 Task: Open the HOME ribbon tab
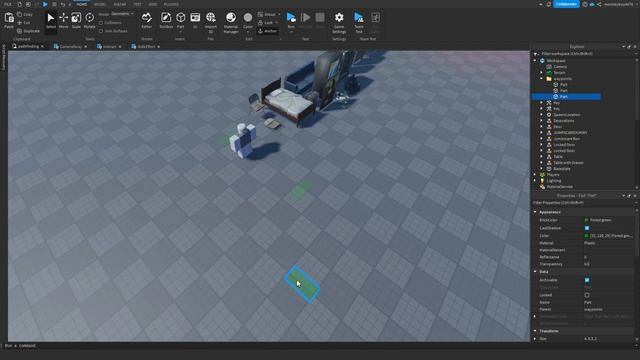[82, 4]
